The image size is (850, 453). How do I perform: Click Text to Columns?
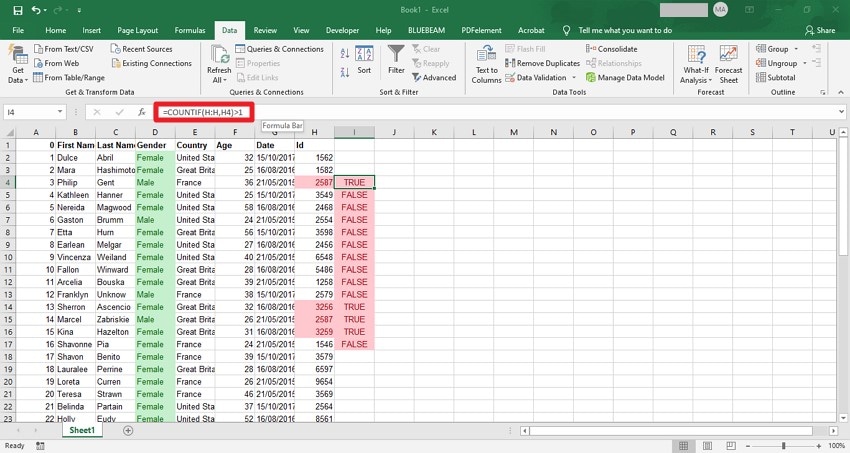point(486,64)
